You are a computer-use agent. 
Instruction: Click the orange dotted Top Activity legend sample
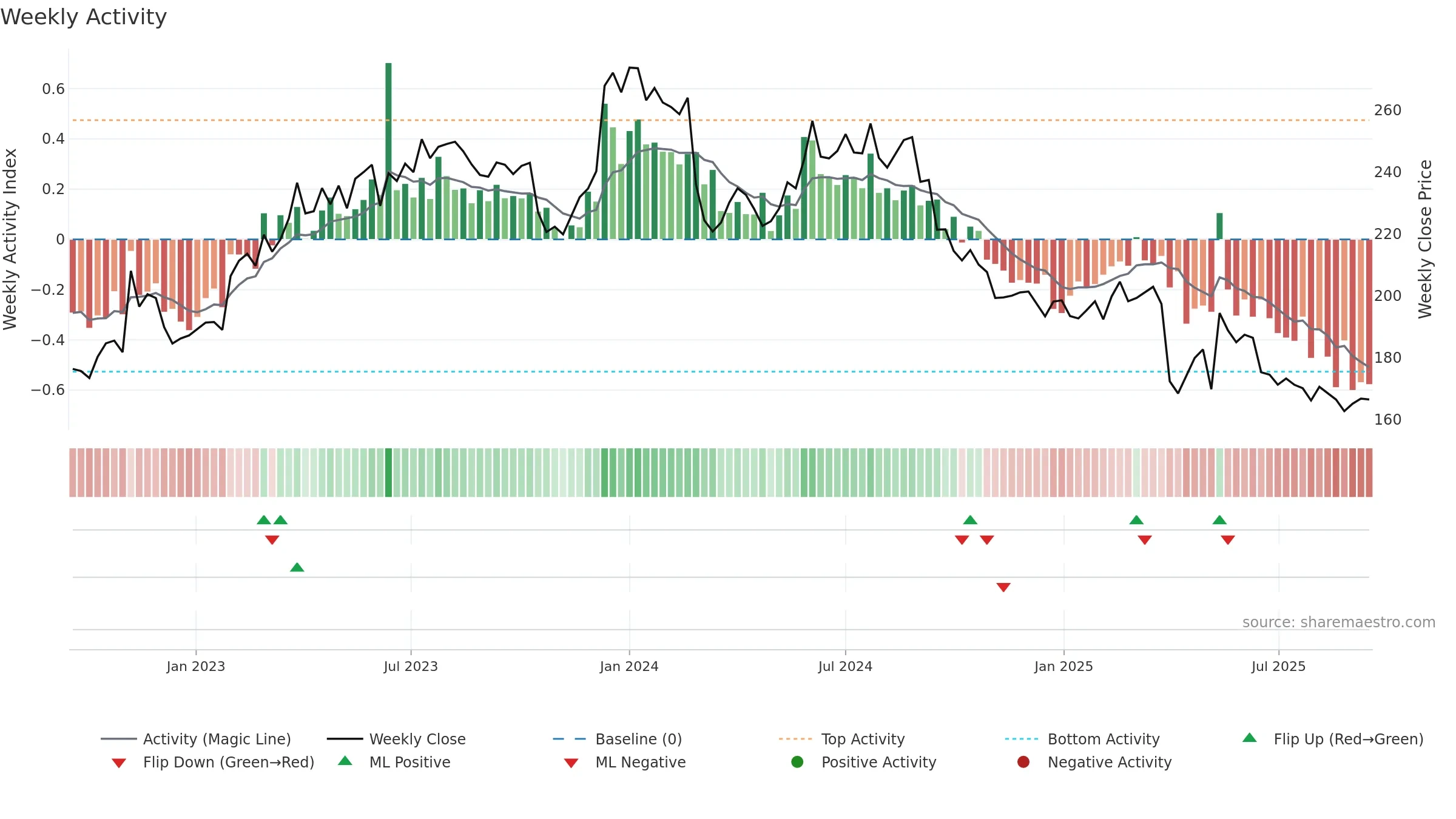[795, 739]
